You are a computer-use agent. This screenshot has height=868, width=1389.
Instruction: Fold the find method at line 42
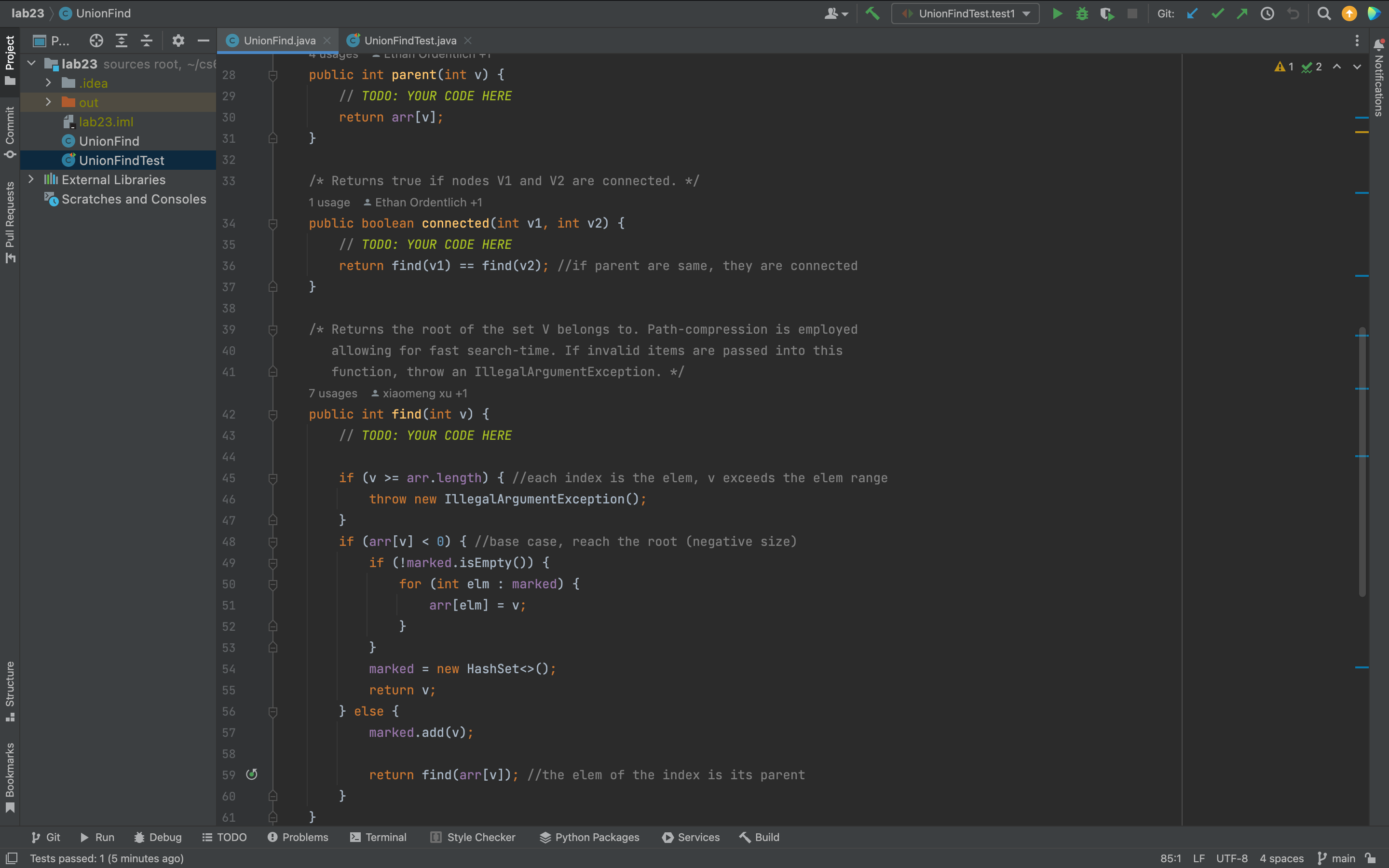[x=273, y=415]
